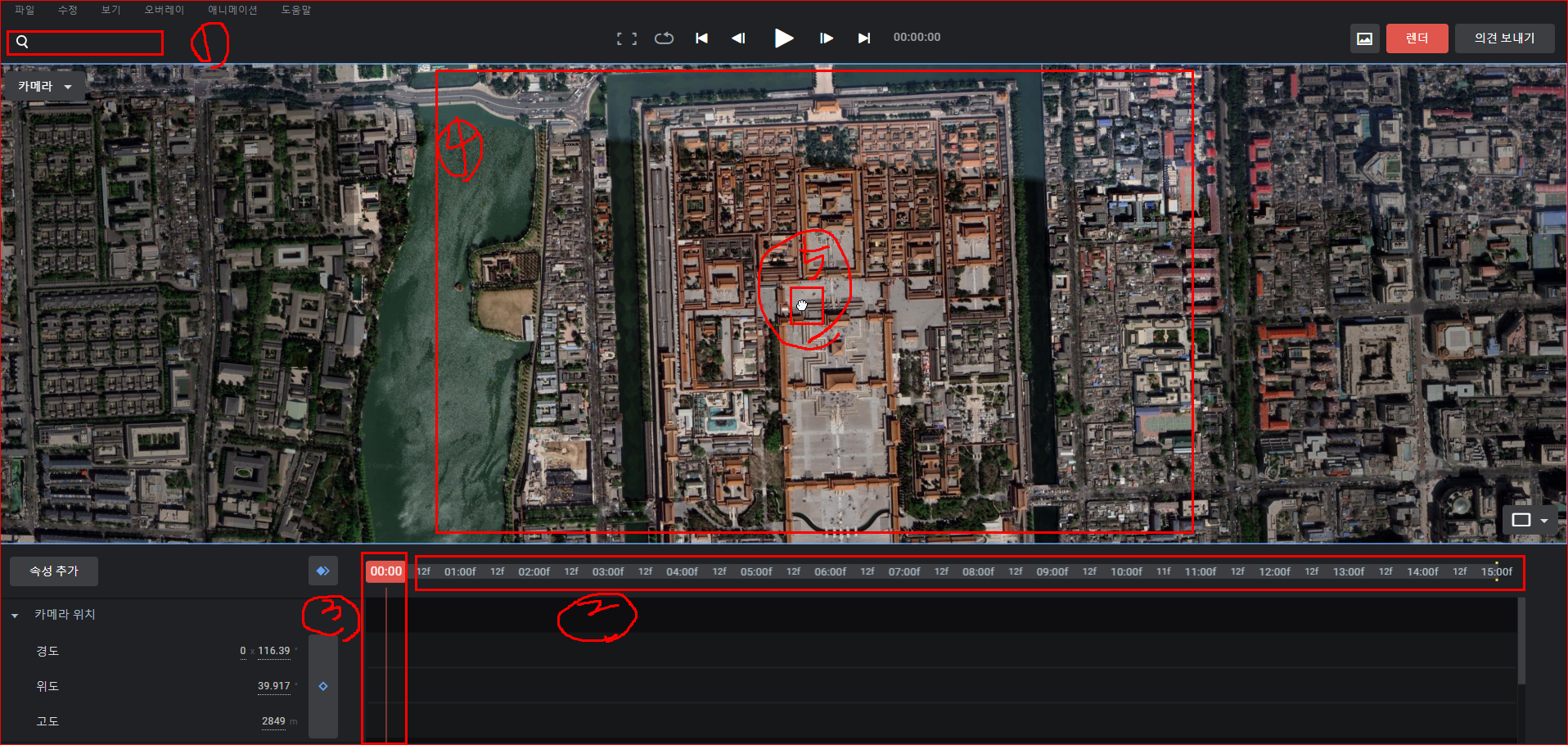Open the 오버레이 menu
1568x745 pixels.
click(x=164, y=10)
